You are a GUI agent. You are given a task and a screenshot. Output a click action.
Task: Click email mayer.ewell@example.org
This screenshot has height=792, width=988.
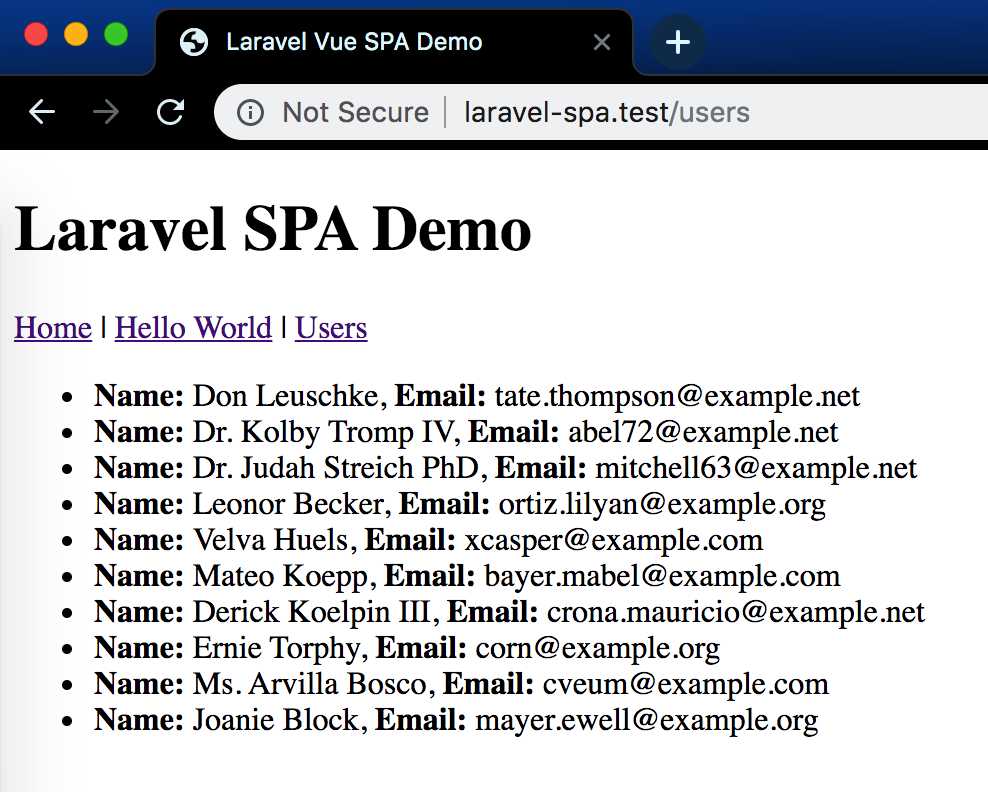(646, 720)
